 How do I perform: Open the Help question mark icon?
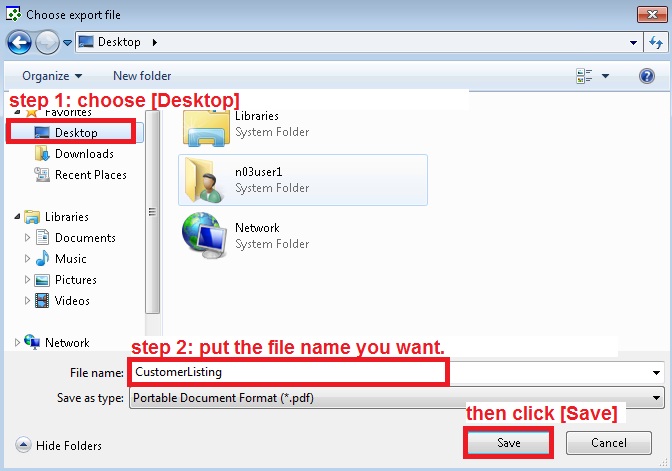point(646,76)
